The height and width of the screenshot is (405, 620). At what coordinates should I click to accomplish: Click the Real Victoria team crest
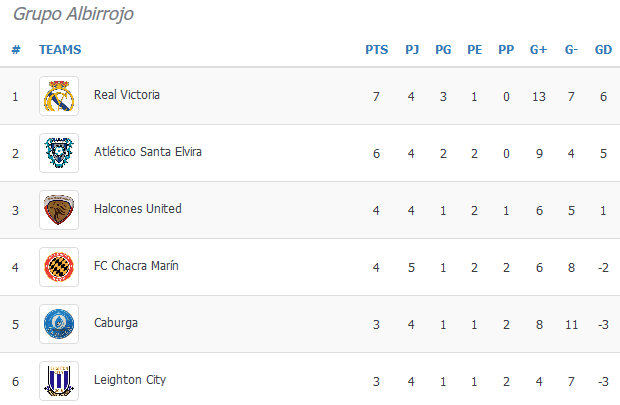click(x=58, y=96)
